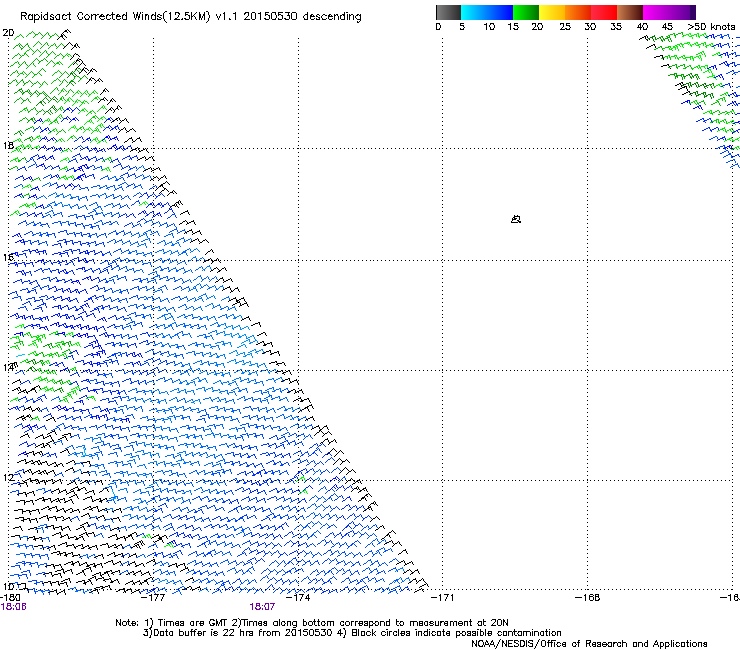Click the '>50 knots' legend label
The height and width of the screenshot is (650, 740).
click(x=711, y=27)
